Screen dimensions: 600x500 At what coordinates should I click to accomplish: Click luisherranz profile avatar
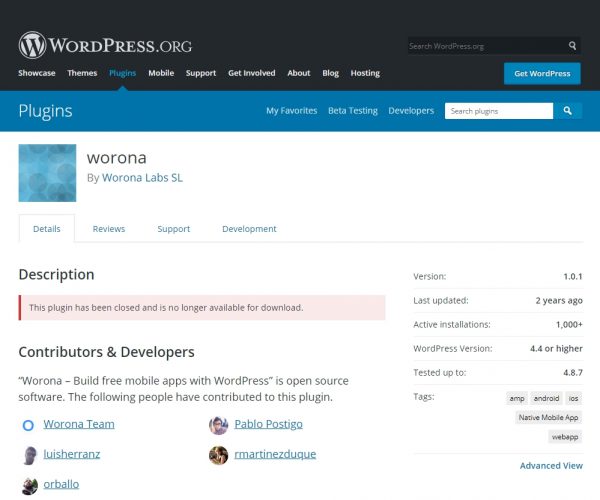(x=28, y=455)
